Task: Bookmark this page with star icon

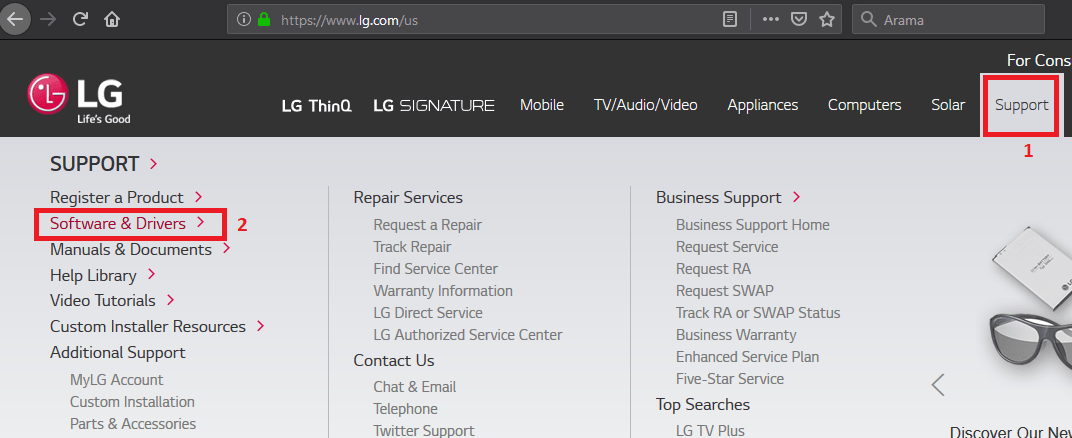Action: coord(826,19)
